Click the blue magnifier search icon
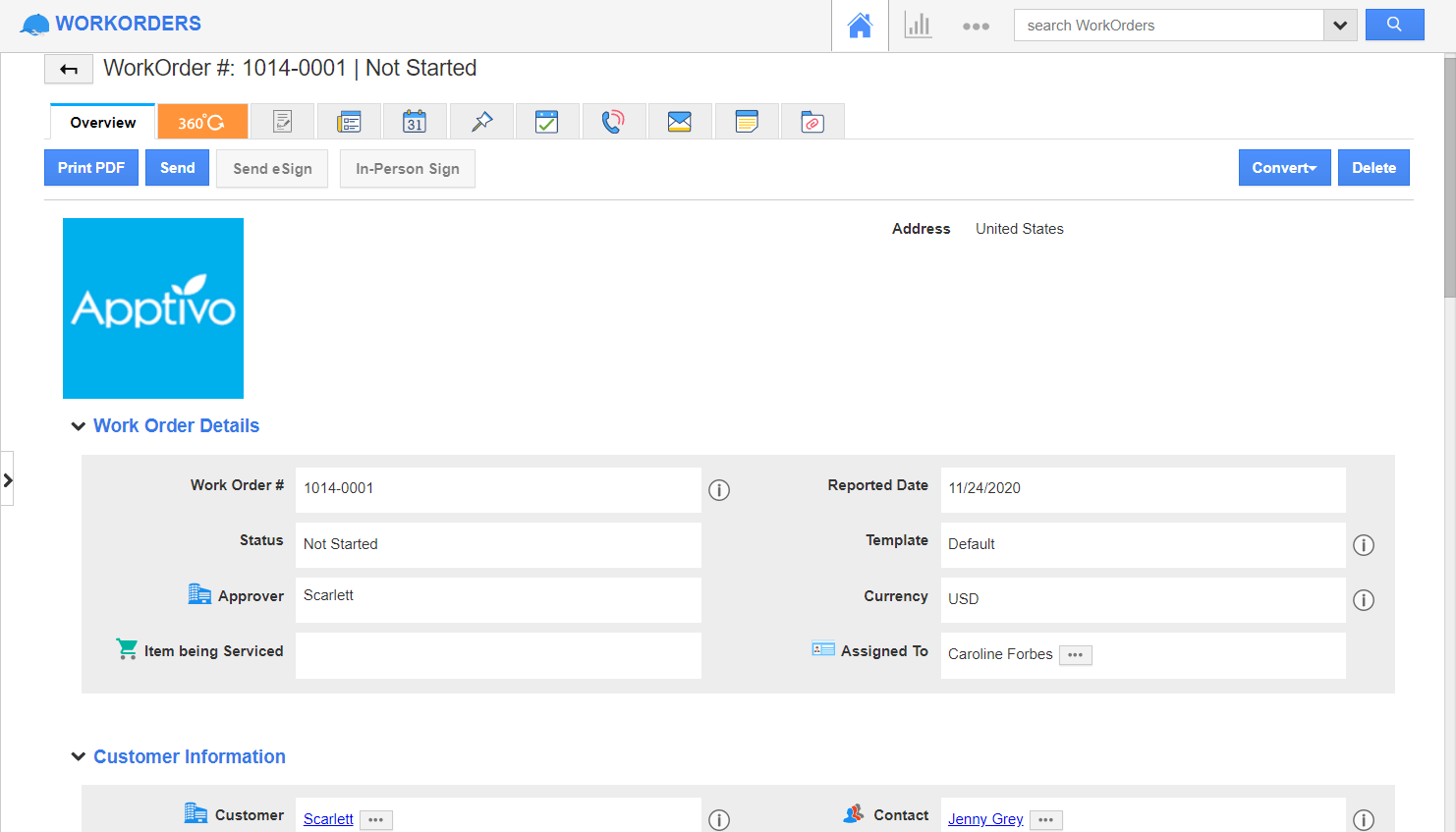The width and height of the screenshot is (1456, 832). (1394, 24)
